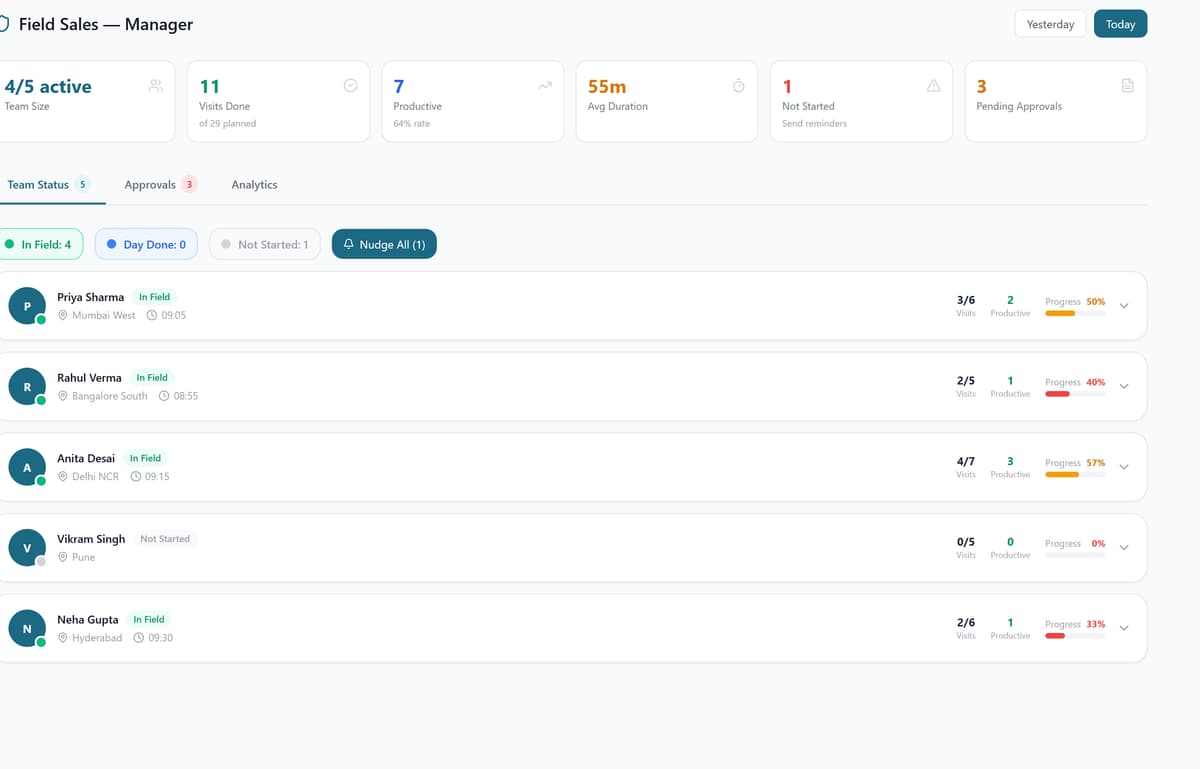Click Rahul Verma's avatar R
The height and width of the screenshot is (769, 1200).
click(x=27, y=387)
